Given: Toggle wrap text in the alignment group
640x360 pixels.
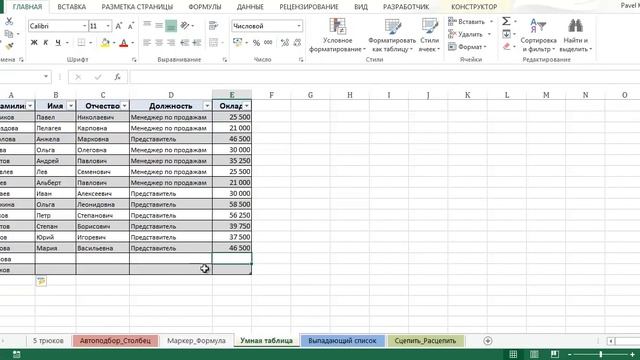Looking at the screenshot, I should pos(213,25).
